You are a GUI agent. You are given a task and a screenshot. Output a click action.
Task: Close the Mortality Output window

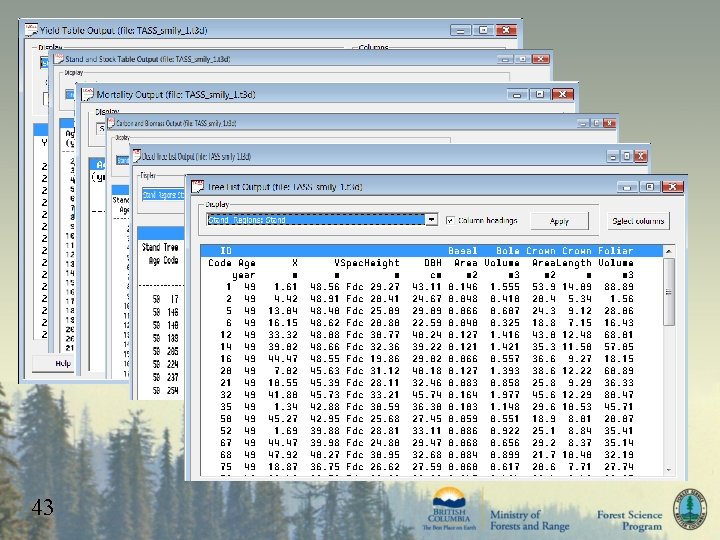click(562, 95)
